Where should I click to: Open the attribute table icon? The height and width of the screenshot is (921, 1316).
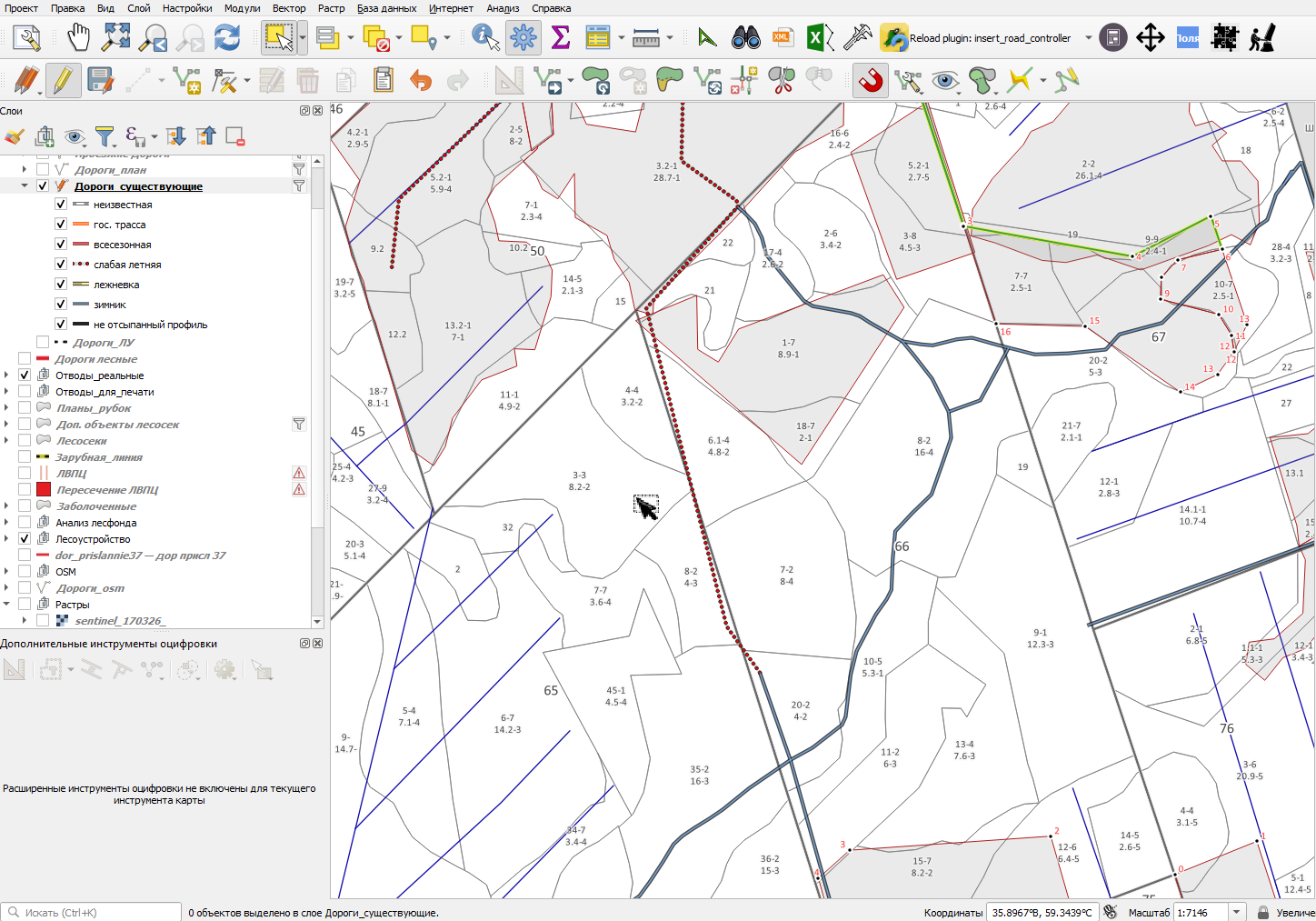598,38
